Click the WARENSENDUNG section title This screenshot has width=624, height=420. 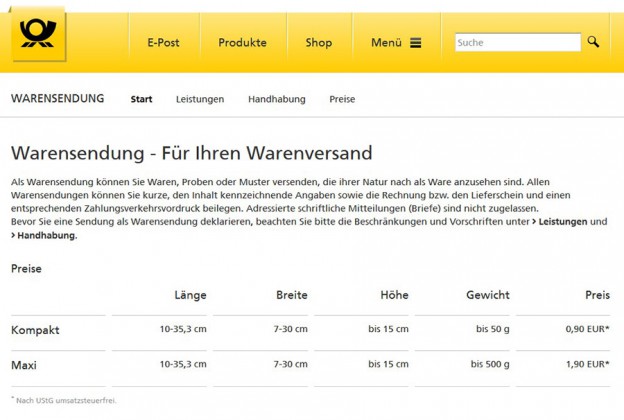58,98
